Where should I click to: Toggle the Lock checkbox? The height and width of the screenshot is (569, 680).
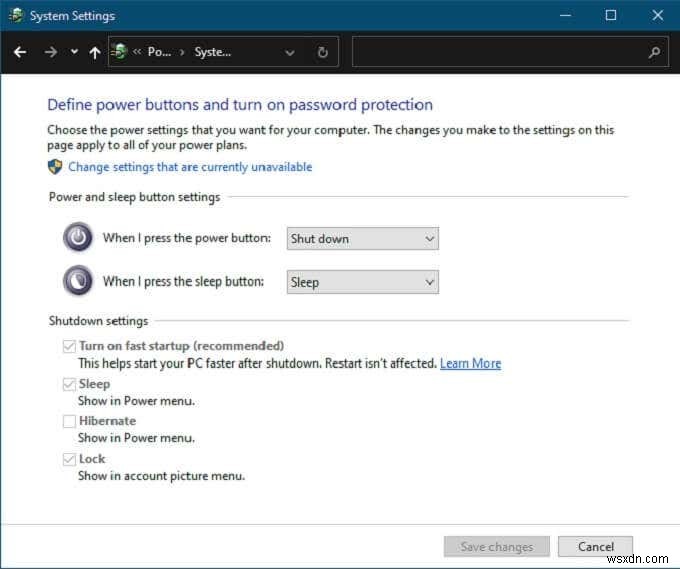(x=69, y=459)
